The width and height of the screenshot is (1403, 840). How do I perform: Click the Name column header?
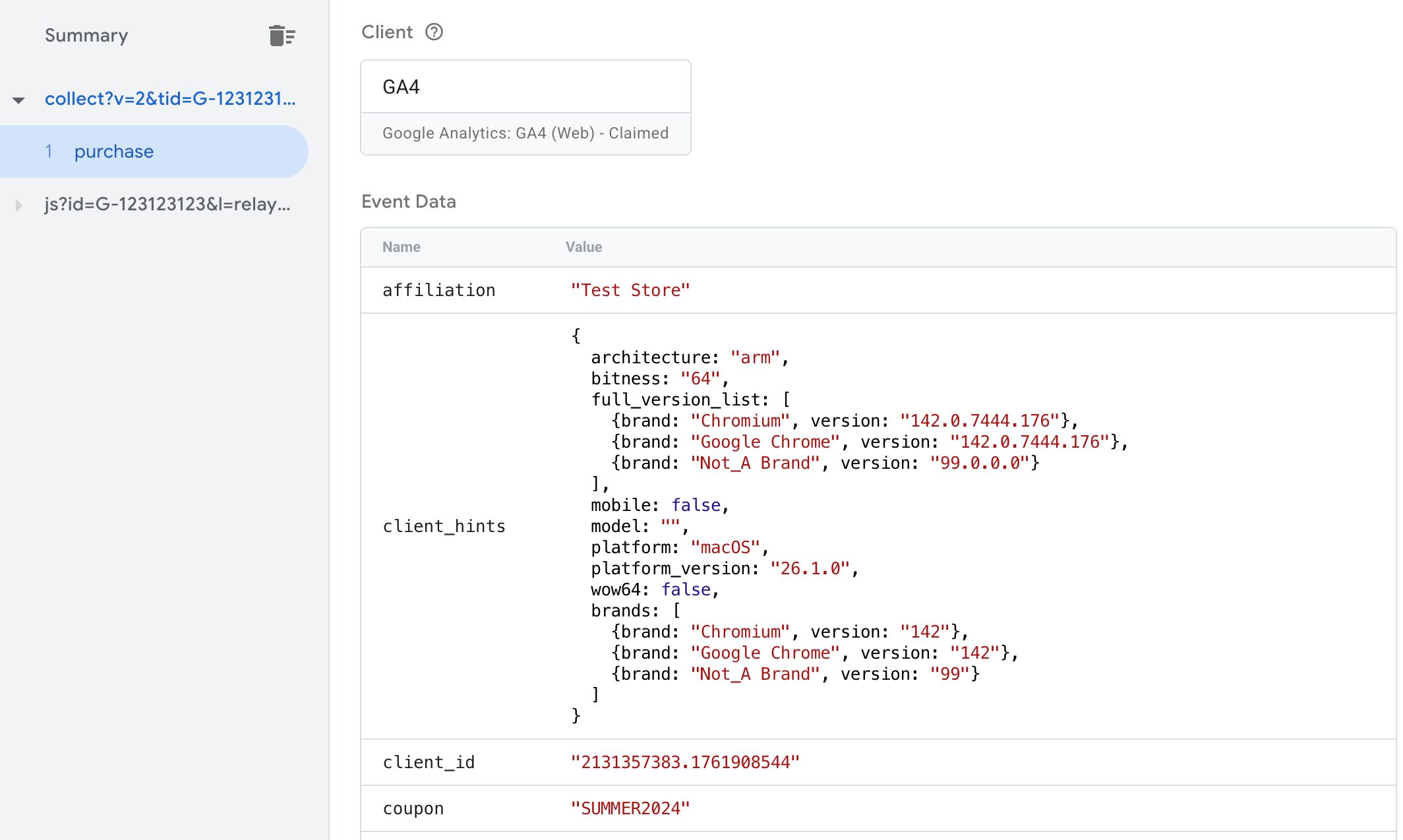pyautogui.click(x=401, y=247)
